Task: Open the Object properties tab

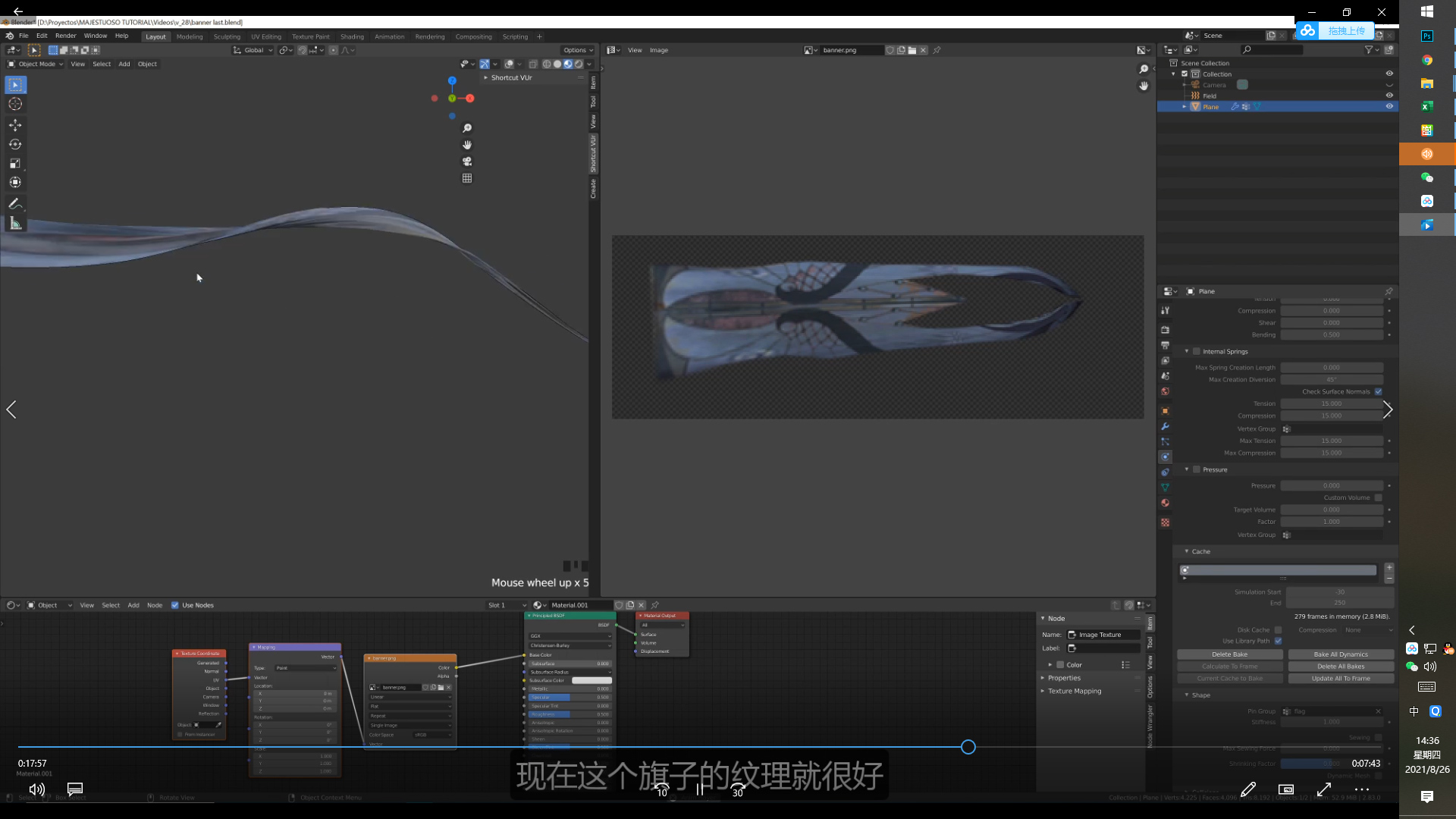Action: pyautogui.click(x=1166, y=411)
